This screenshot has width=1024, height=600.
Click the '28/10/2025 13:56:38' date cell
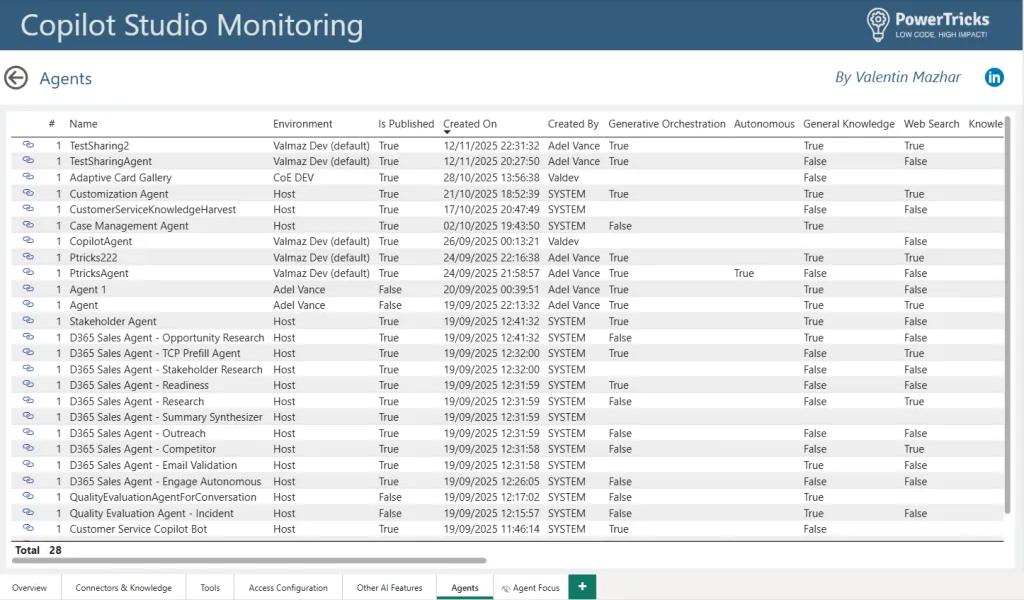492,177
